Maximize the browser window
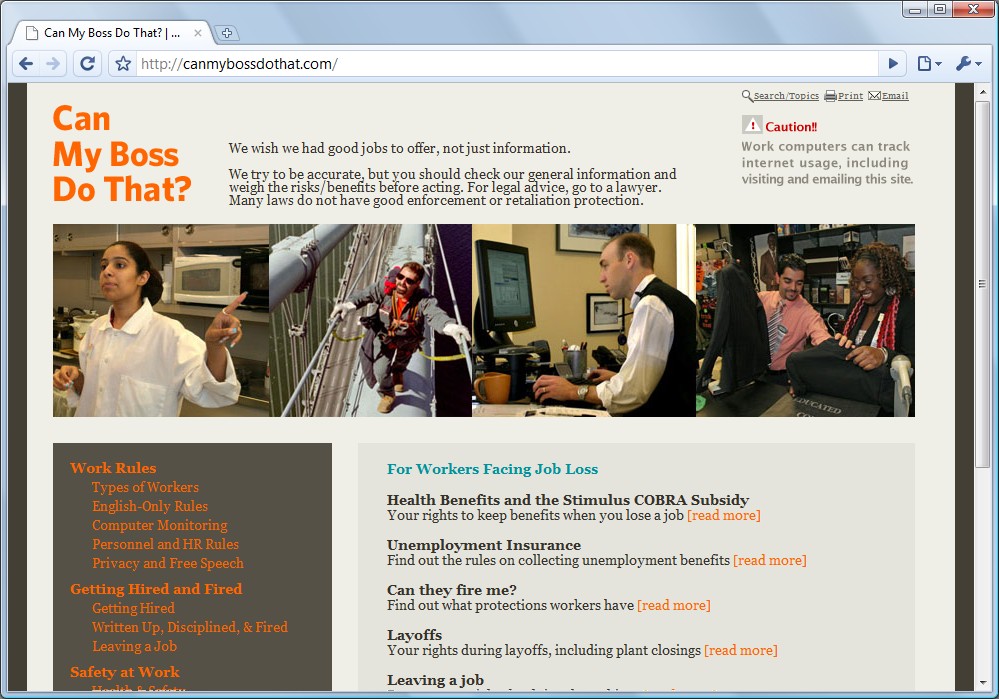999x699 pixels. [940, 10]
